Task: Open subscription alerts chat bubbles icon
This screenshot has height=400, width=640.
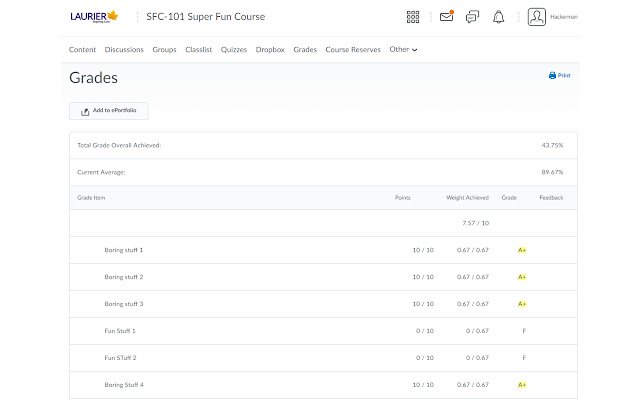Action: [472, 17]
